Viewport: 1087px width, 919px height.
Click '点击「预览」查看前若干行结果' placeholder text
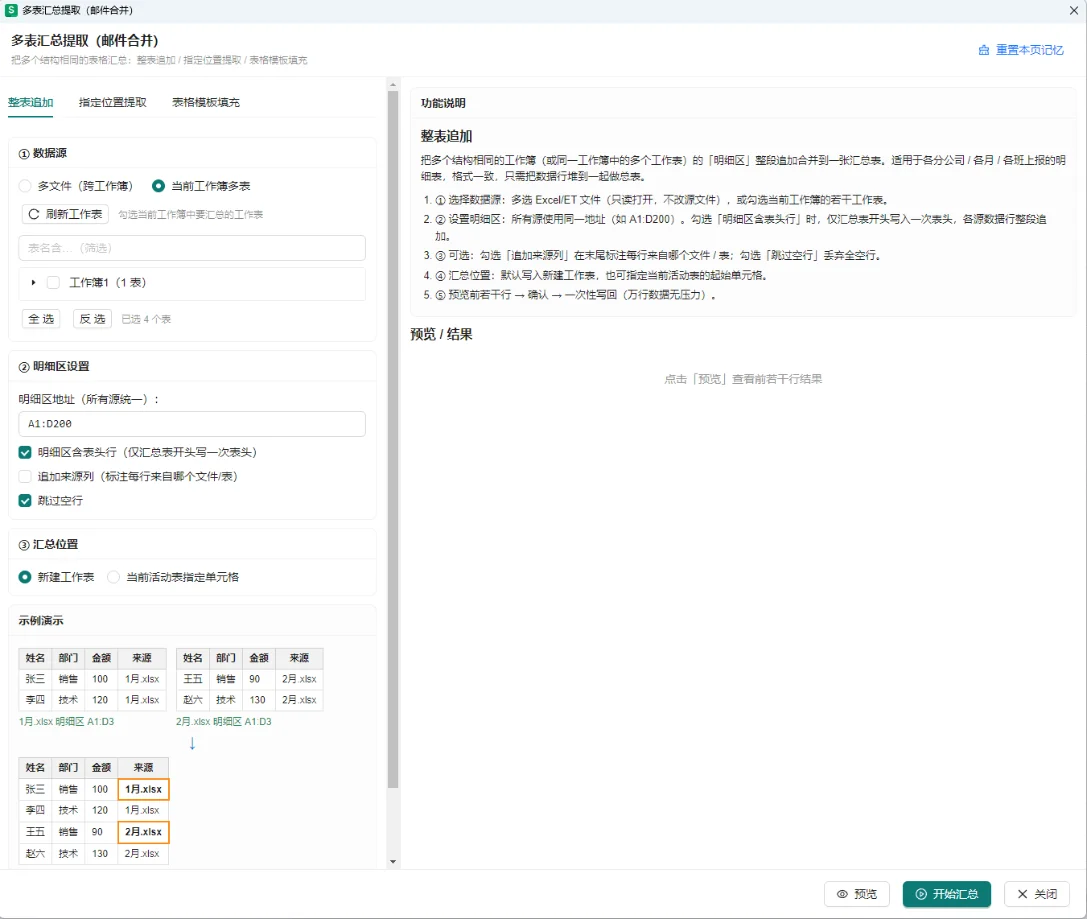[743, 379]
